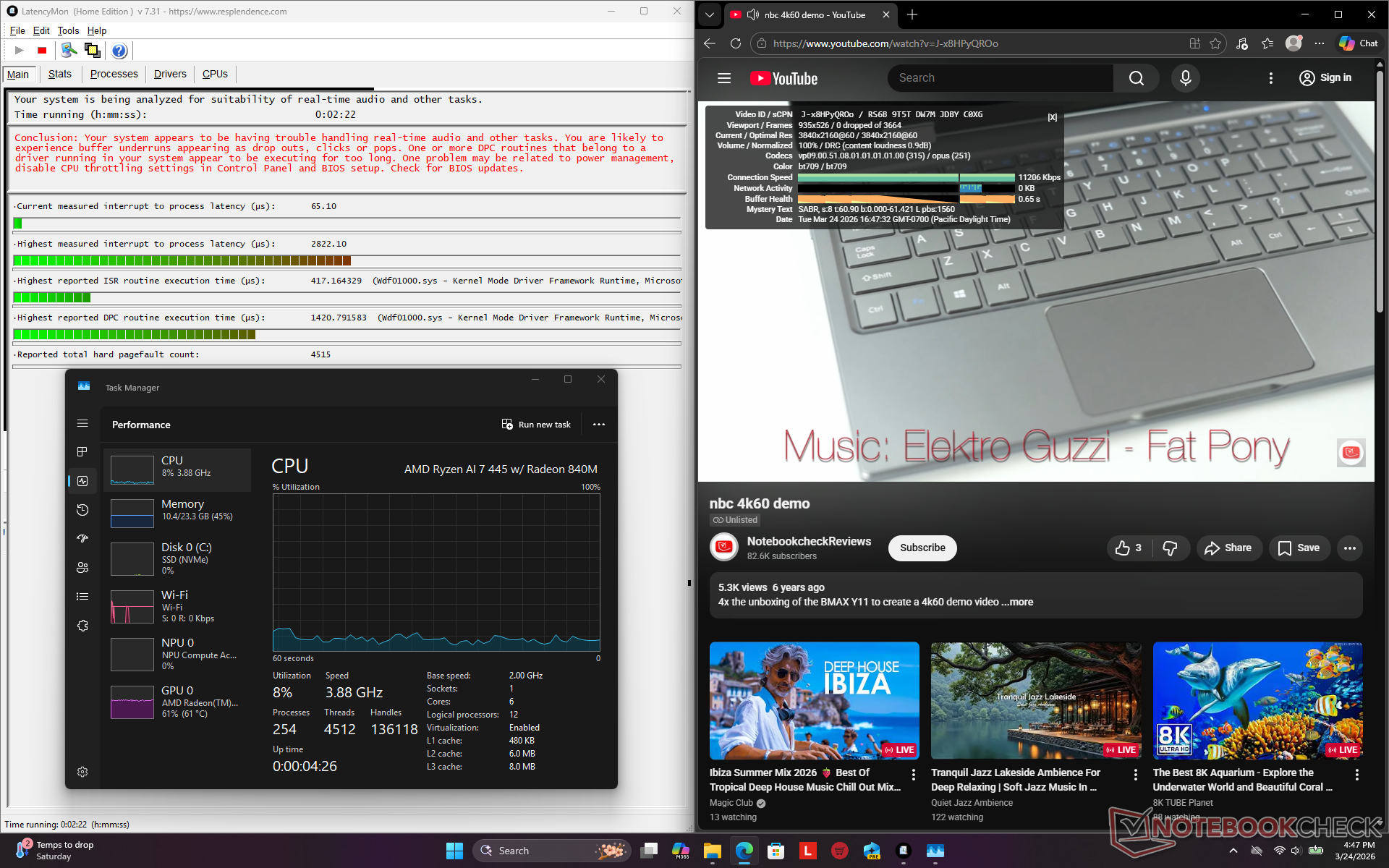This screenshot has width=1389, height=868.
Task: Subscribe to NotebookcheckReviews channel
Action: click(x=922, y=548)
